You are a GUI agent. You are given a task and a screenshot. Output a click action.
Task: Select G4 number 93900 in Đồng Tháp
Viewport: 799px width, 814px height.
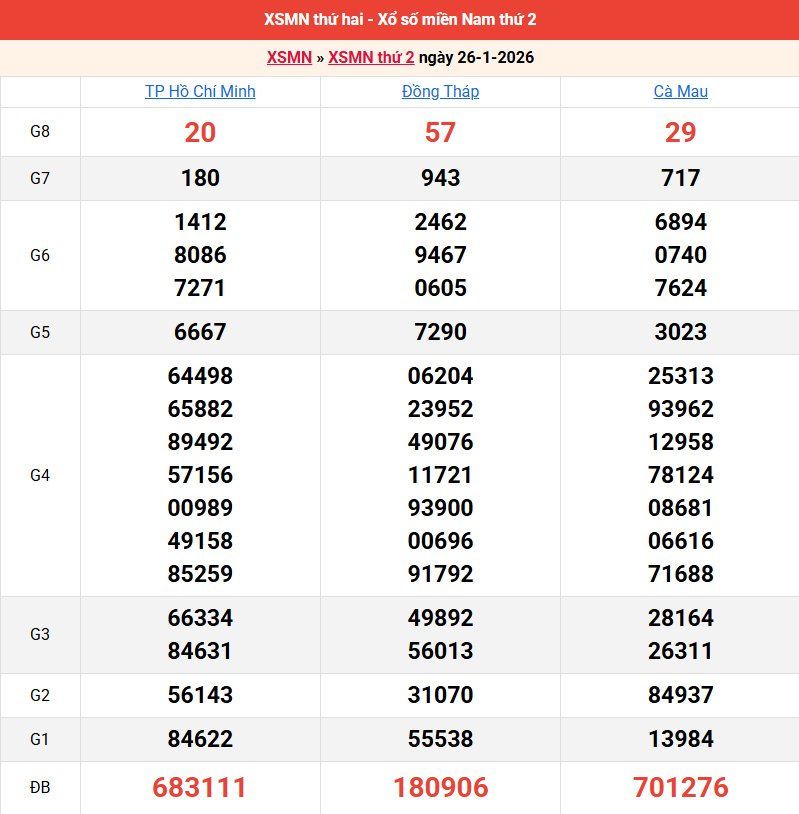tap(440, 508)
